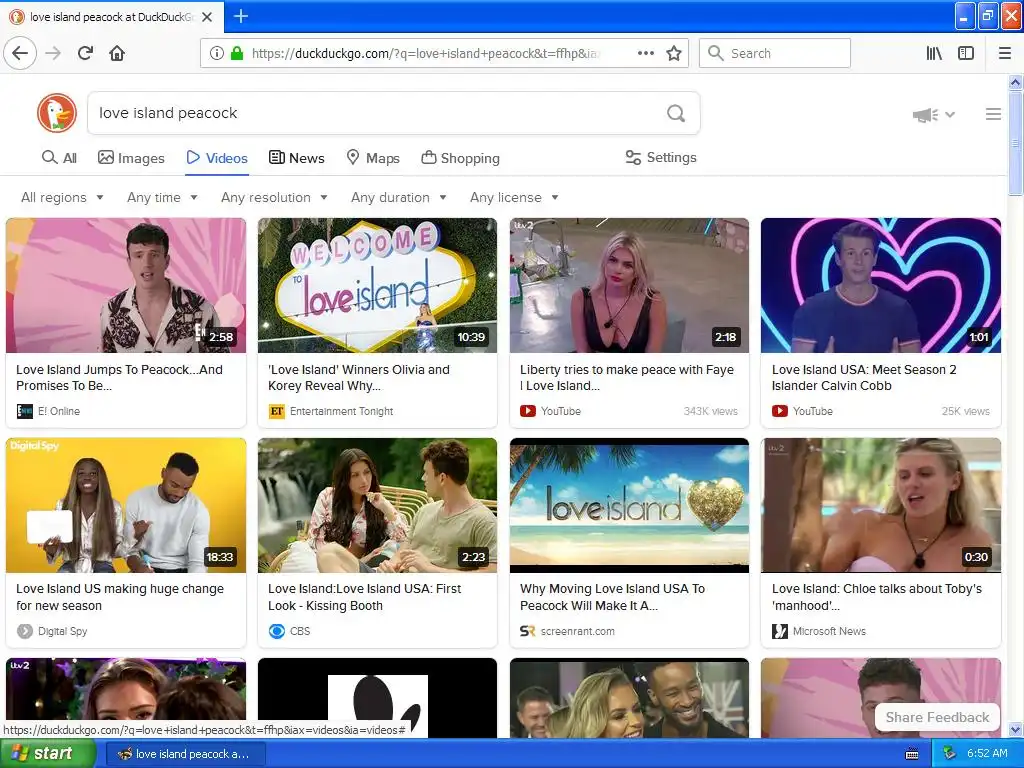Screen dimensions: 1024x768
Task: Open 'First Look - Kissing Booth' title
Action: coord(364,597)
